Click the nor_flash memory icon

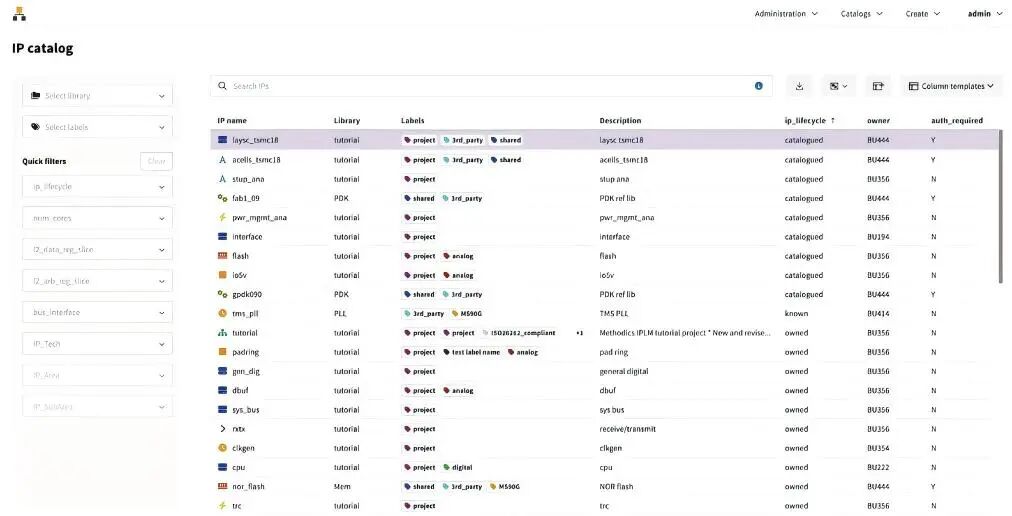click(x=223, y=486)
